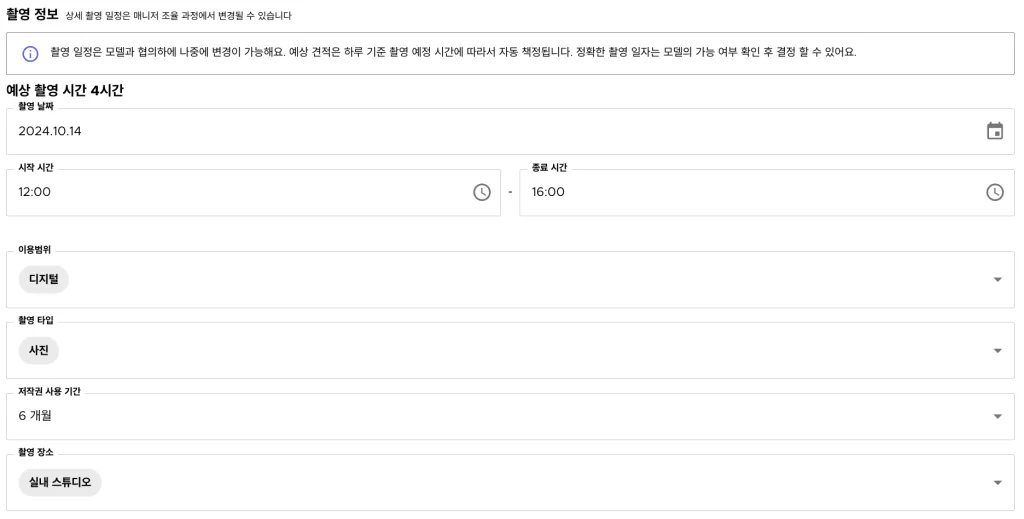
Task: Click the 실내 스튜디오 chip
Action: (x=60, y=483)
